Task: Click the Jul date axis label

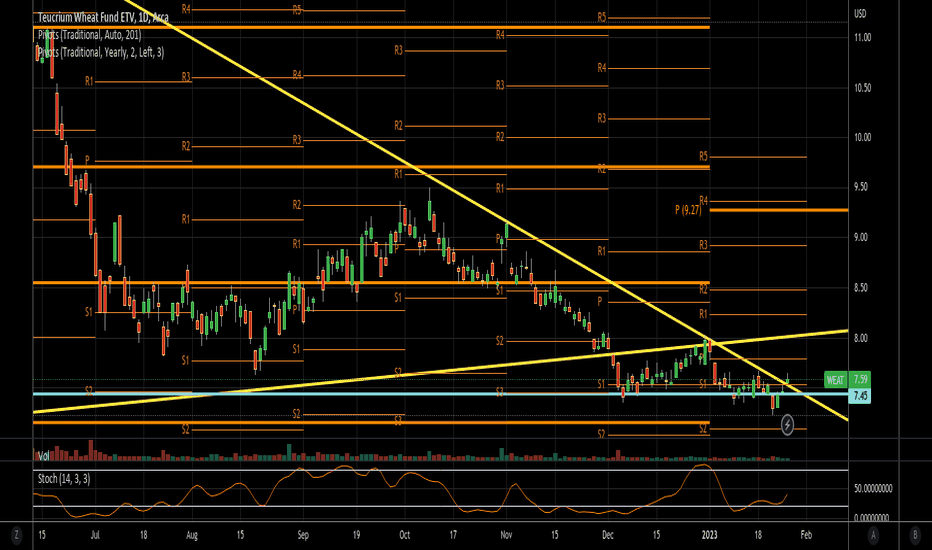Action: (95, 535)
